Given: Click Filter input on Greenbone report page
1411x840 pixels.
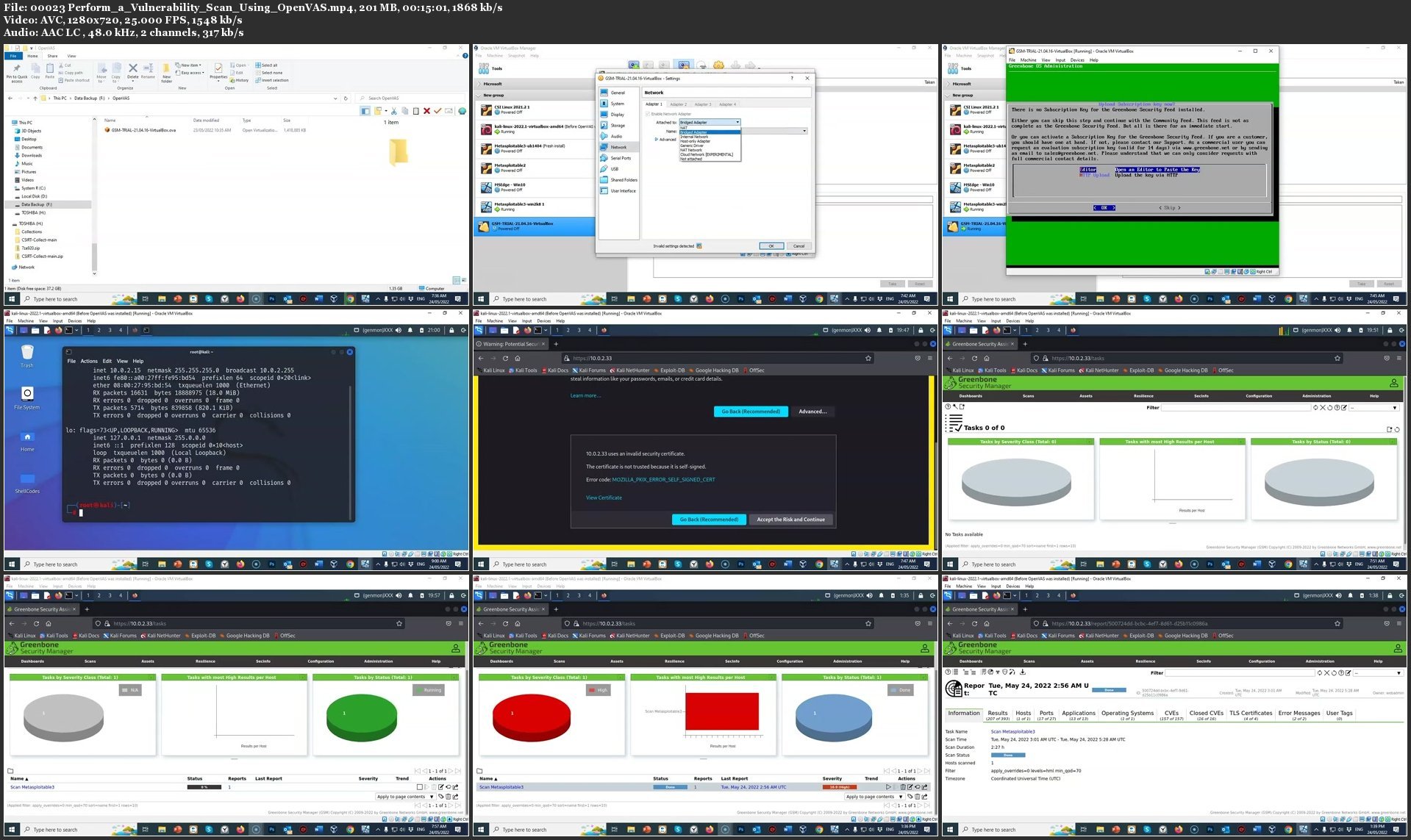Looking at the screenshot, I should tap(1240, 673).
